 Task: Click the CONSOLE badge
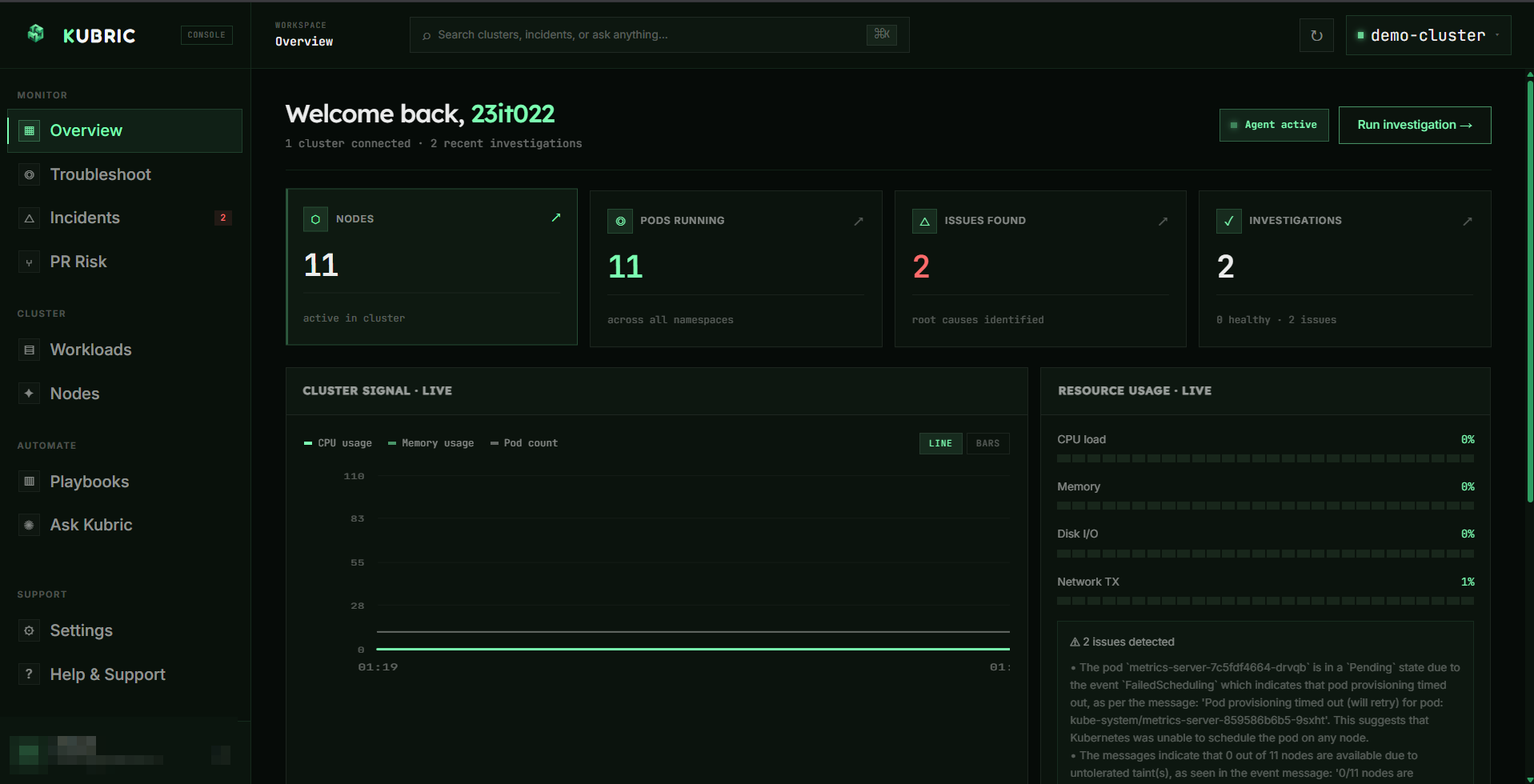point(206,34)
